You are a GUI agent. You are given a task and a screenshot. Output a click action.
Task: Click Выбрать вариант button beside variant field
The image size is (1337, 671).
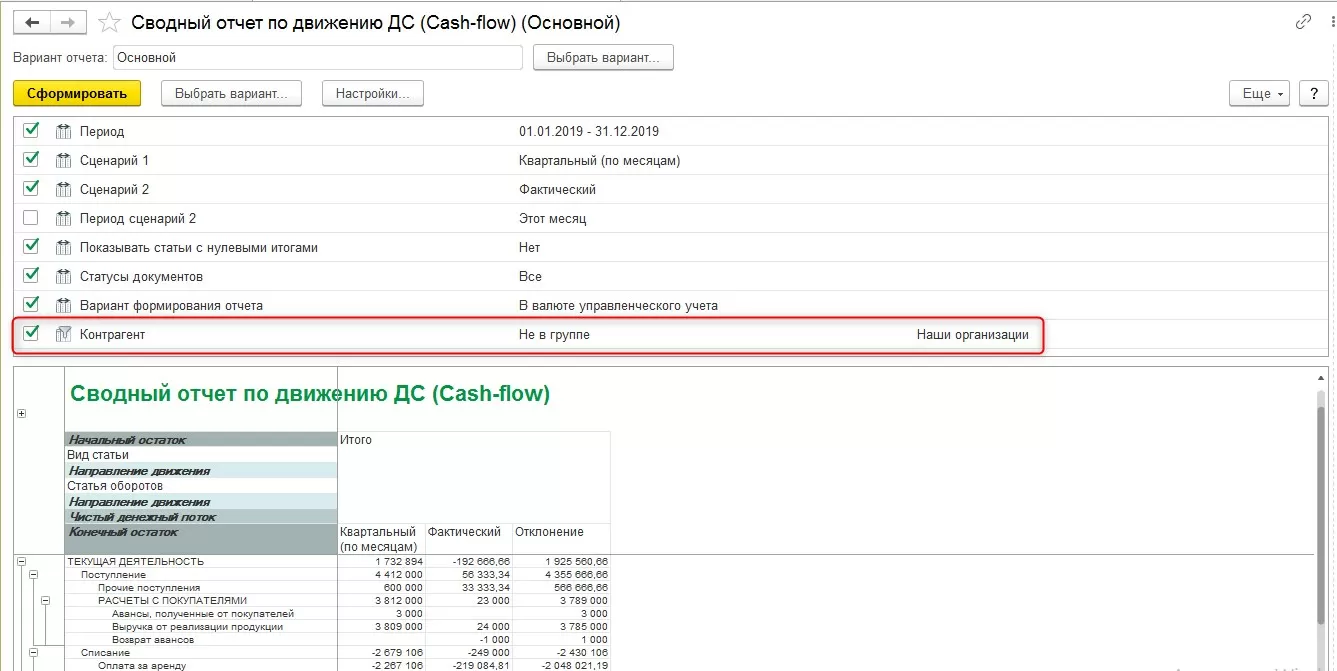(603, 57)
